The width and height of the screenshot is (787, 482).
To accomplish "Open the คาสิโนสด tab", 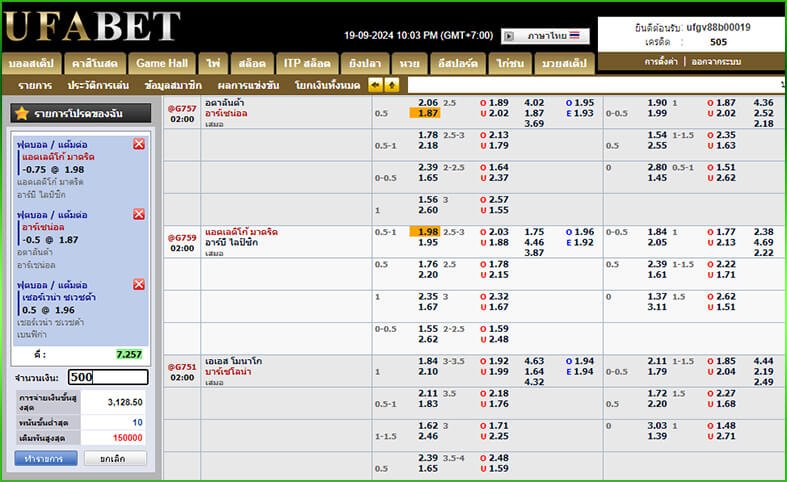I will click(95, 63).
